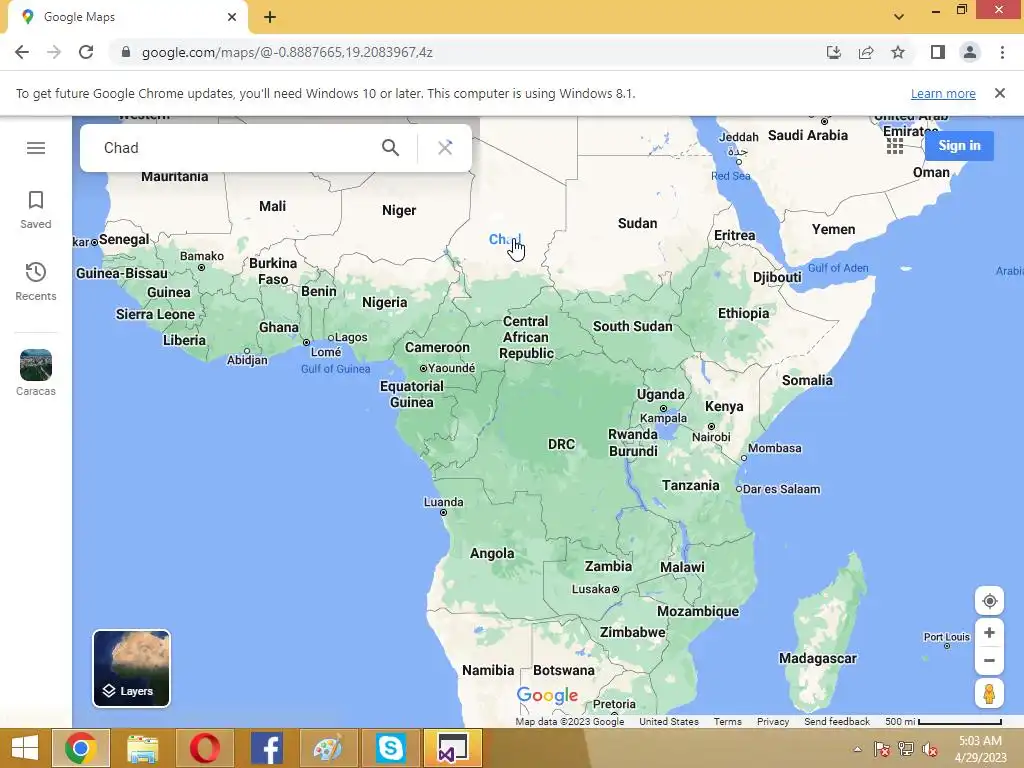Click the Google logo on map
Viewport: 1024px width, 768px height.
click(547, 696)
